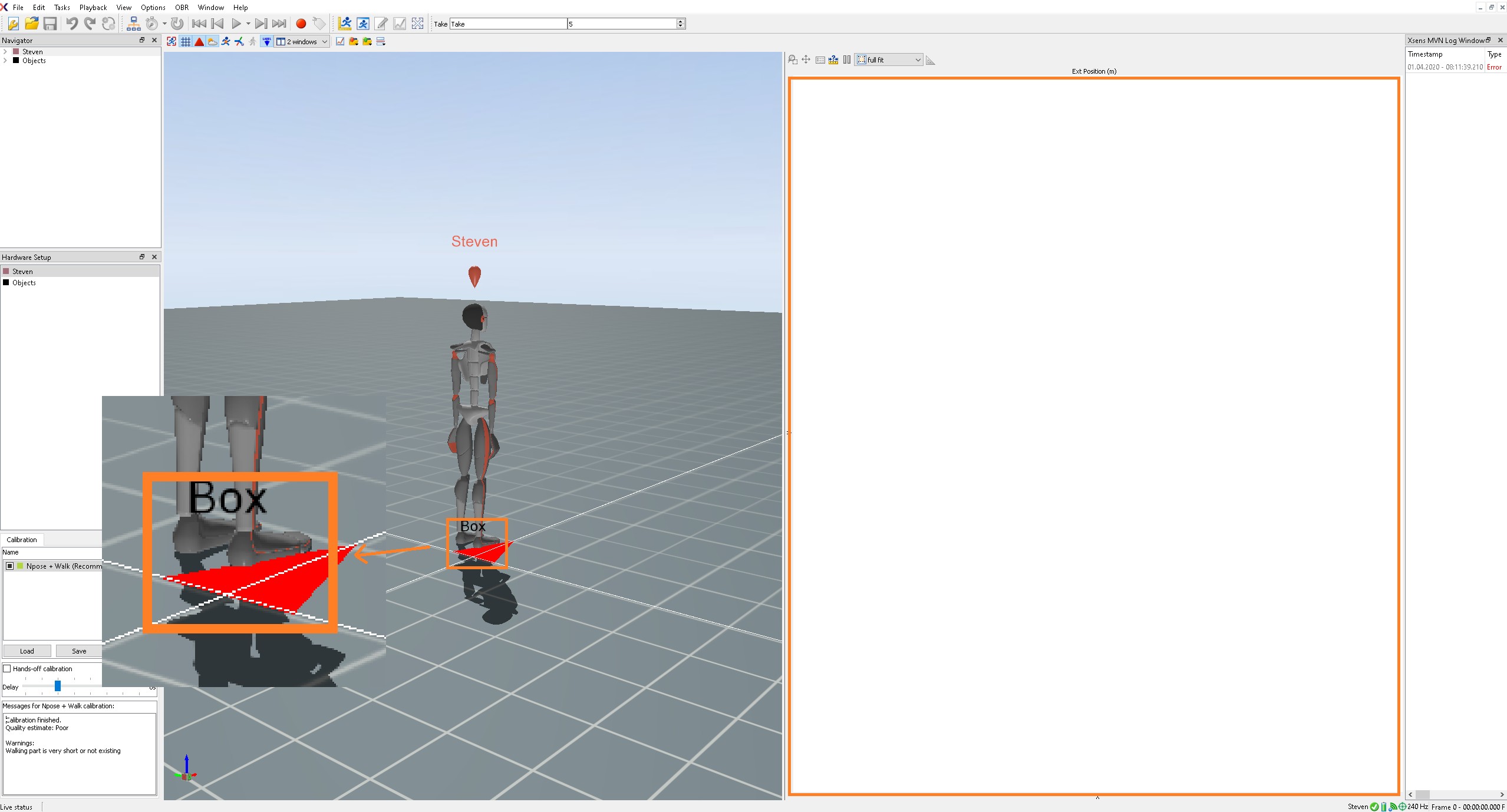Enable Hands-off calibration checkbox
The image size is (1507, 812).
coord(7,669)
